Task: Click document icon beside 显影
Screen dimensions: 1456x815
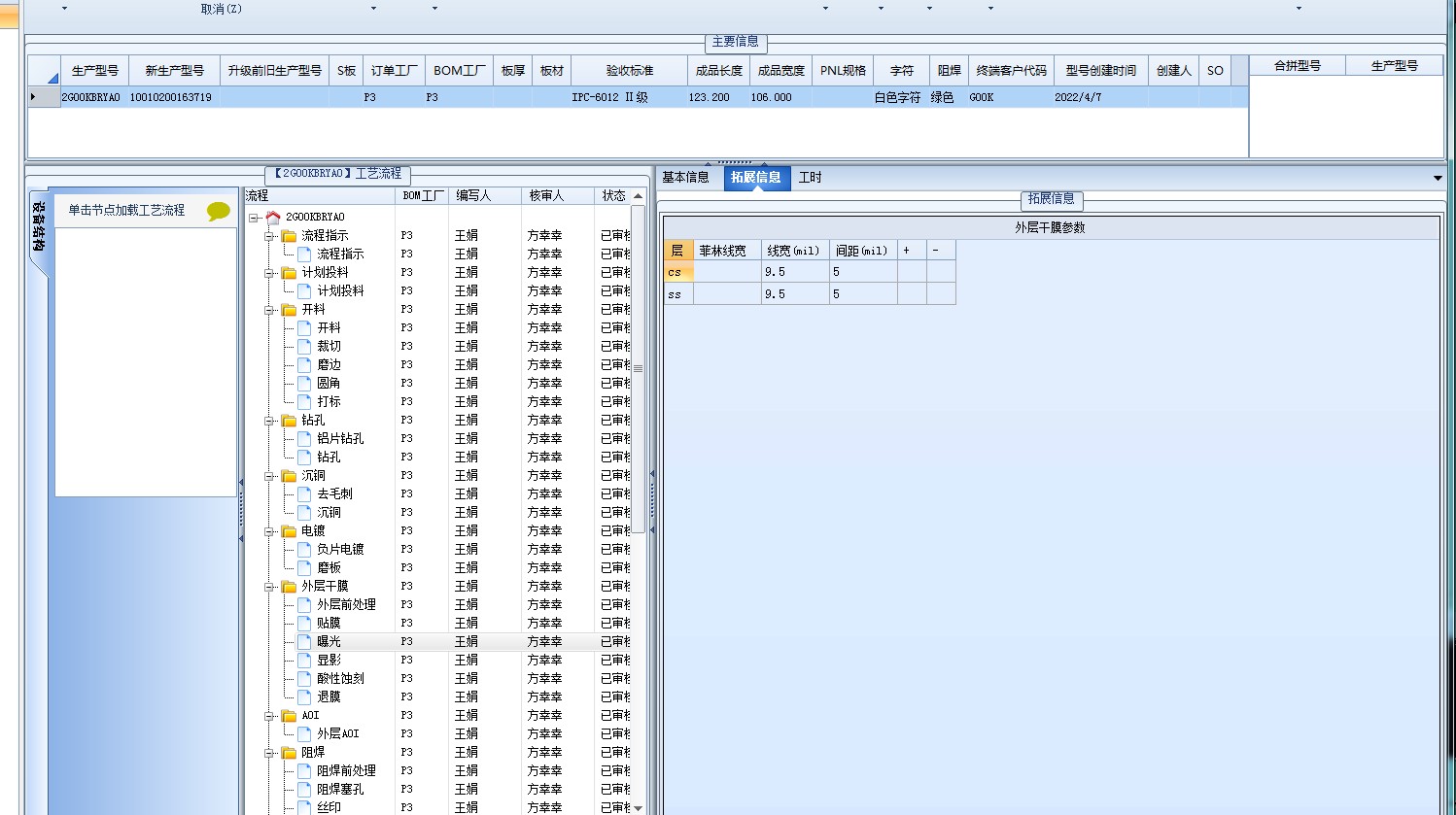Action: coord(304,660)
